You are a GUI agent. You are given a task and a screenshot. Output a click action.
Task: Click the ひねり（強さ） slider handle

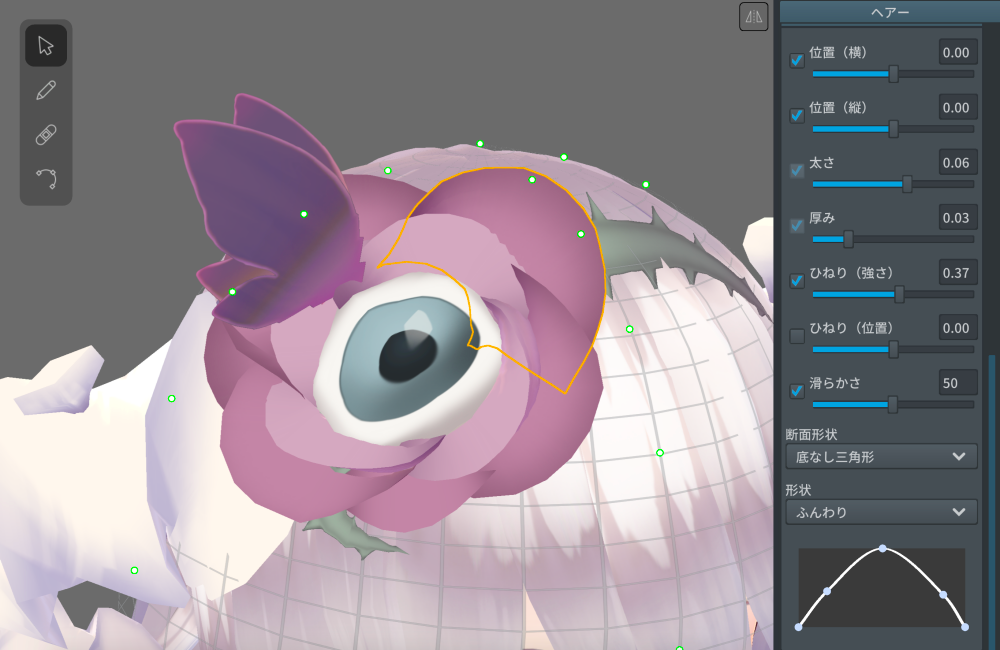[x=899, y=294]
